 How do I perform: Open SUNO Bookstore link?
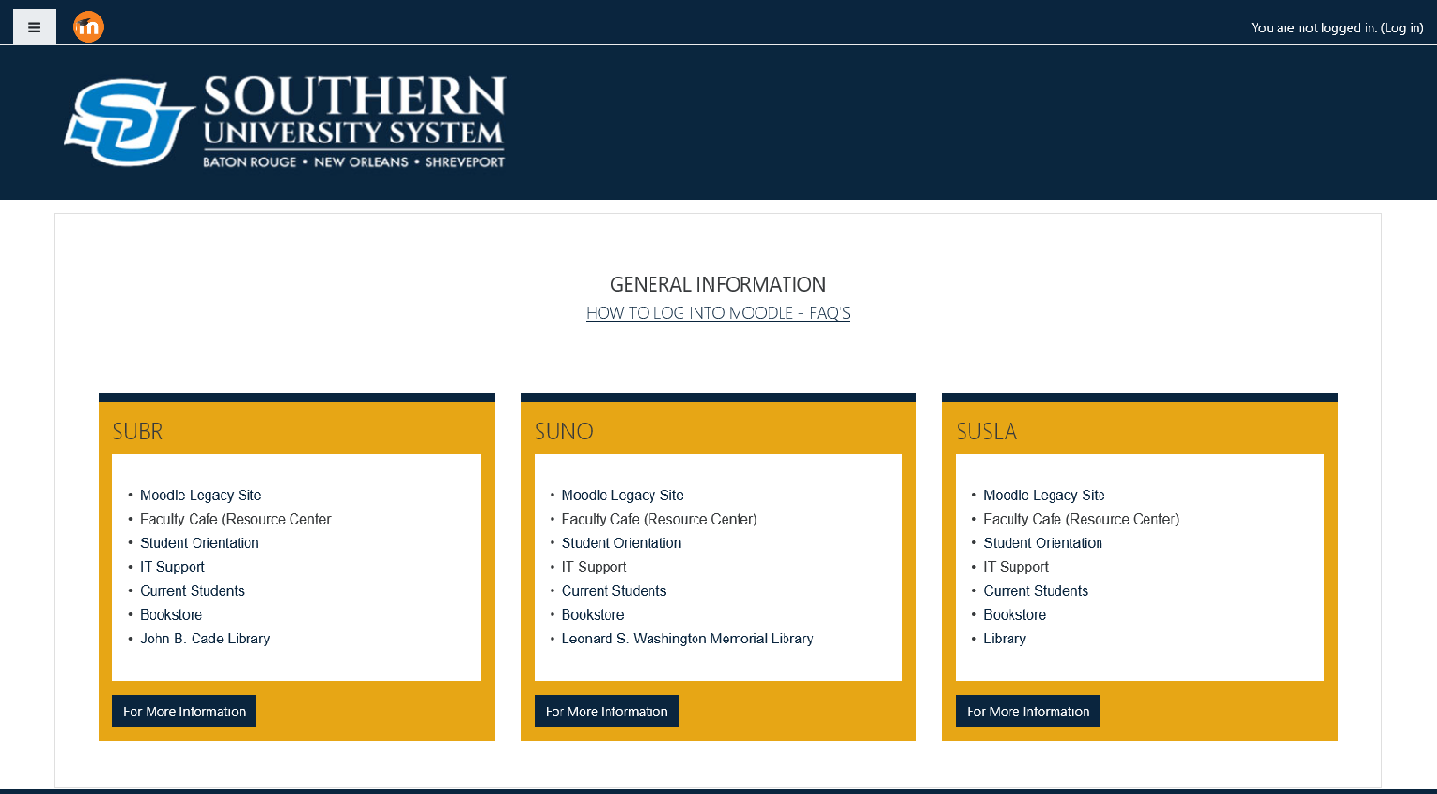coord(593,615)
